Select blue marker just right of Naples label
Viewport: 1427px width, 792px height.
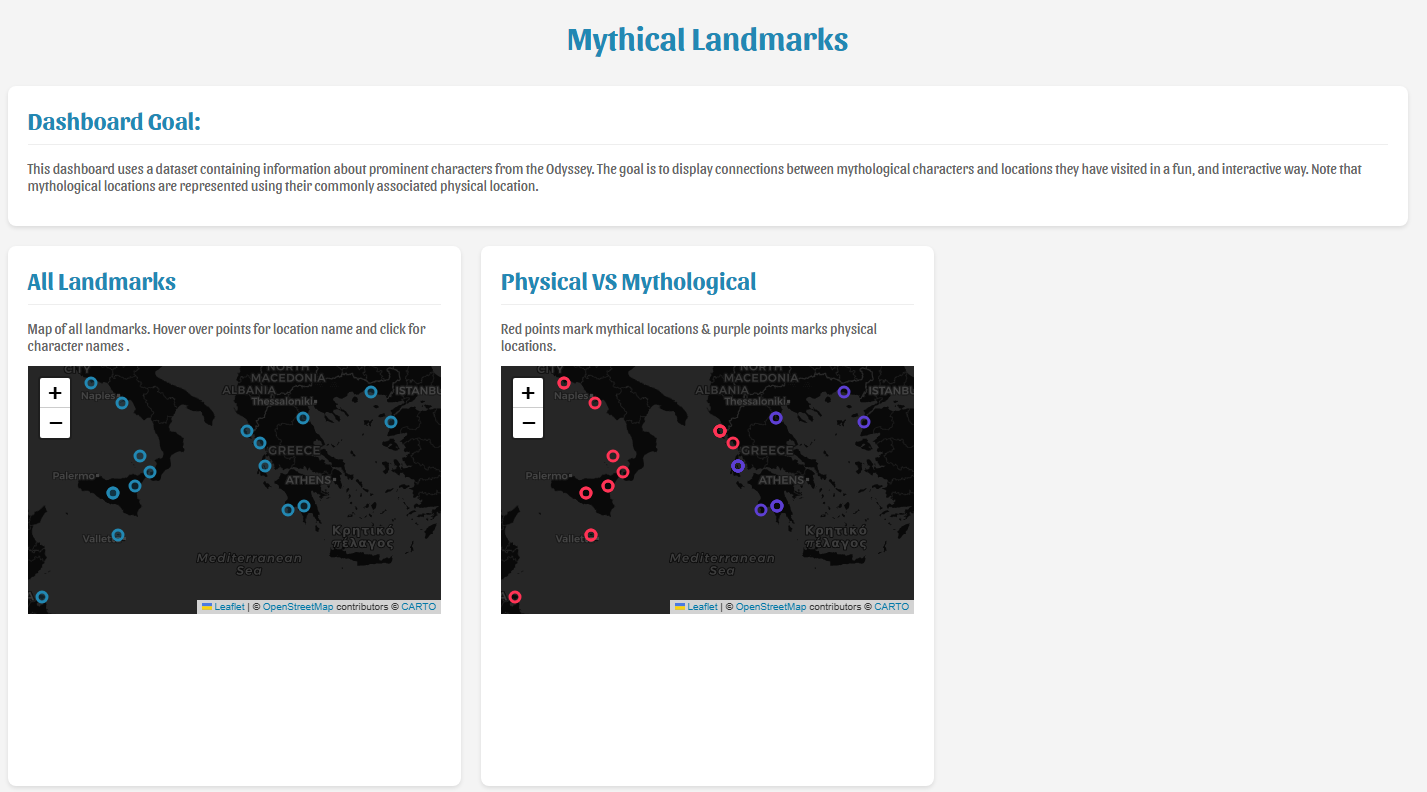tap(122, 403)
